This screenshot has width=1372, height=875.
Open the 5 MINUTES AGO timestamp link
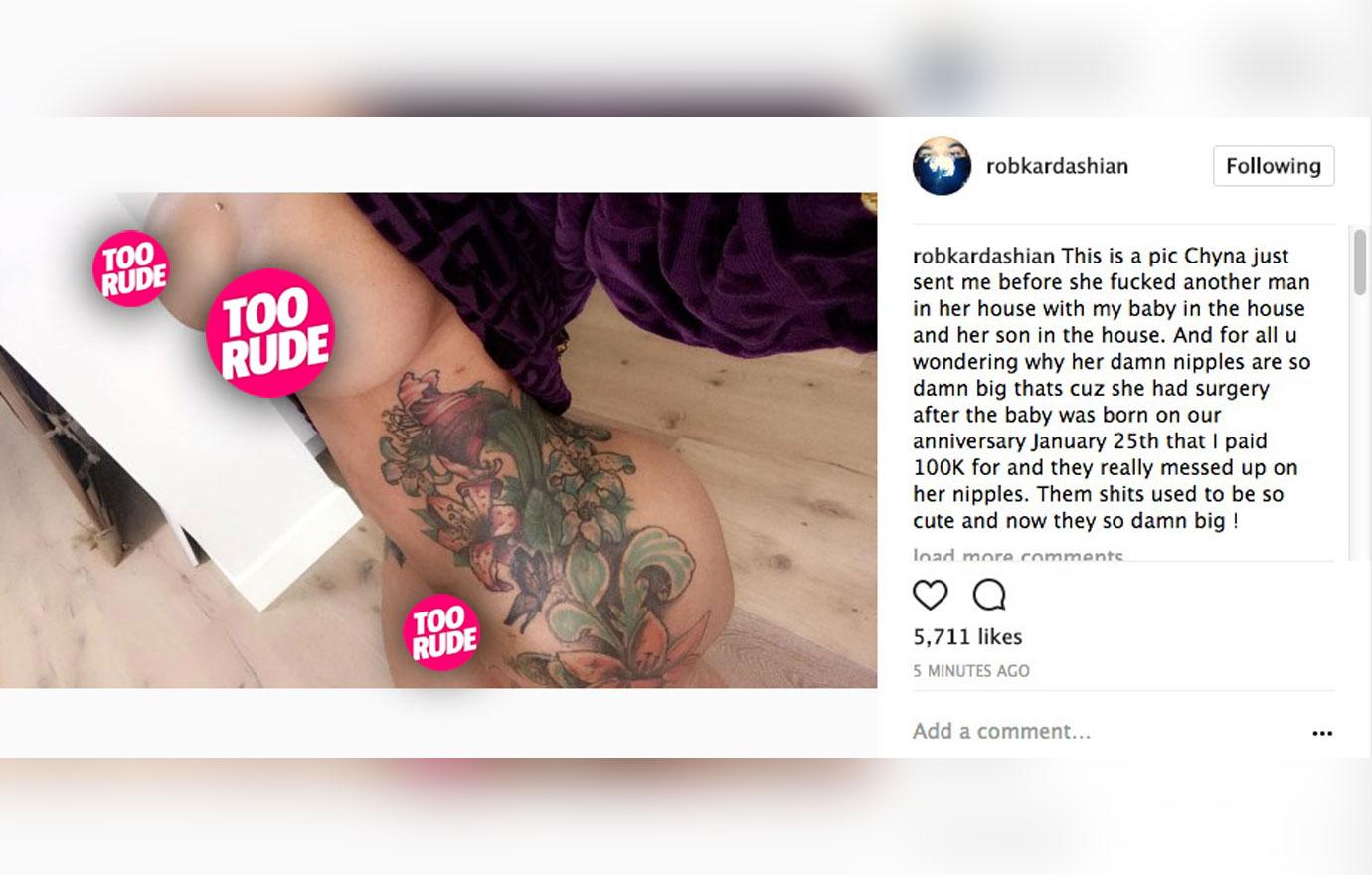[971, 671]
